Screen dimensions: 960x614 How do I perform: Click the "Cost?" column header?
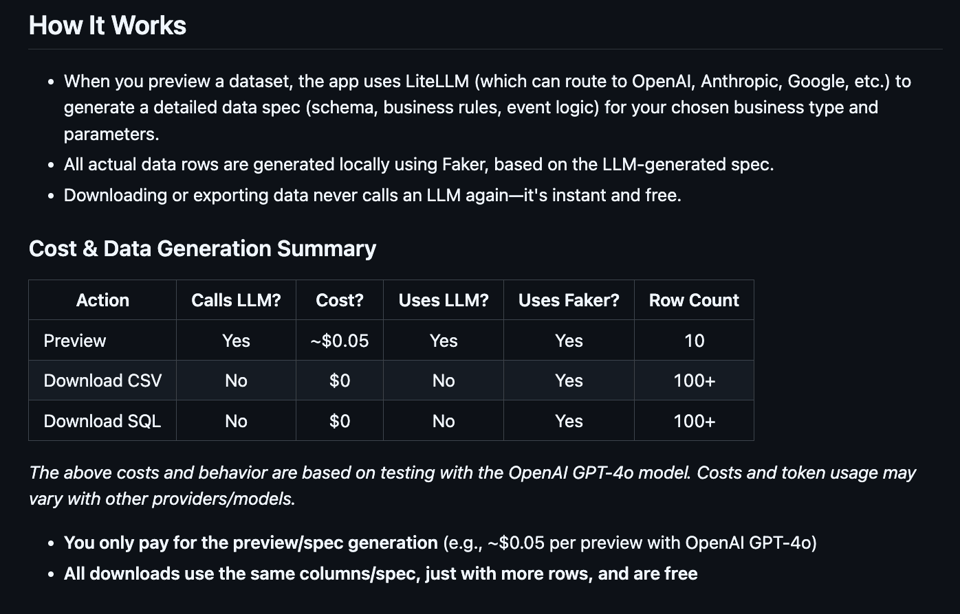339,300
